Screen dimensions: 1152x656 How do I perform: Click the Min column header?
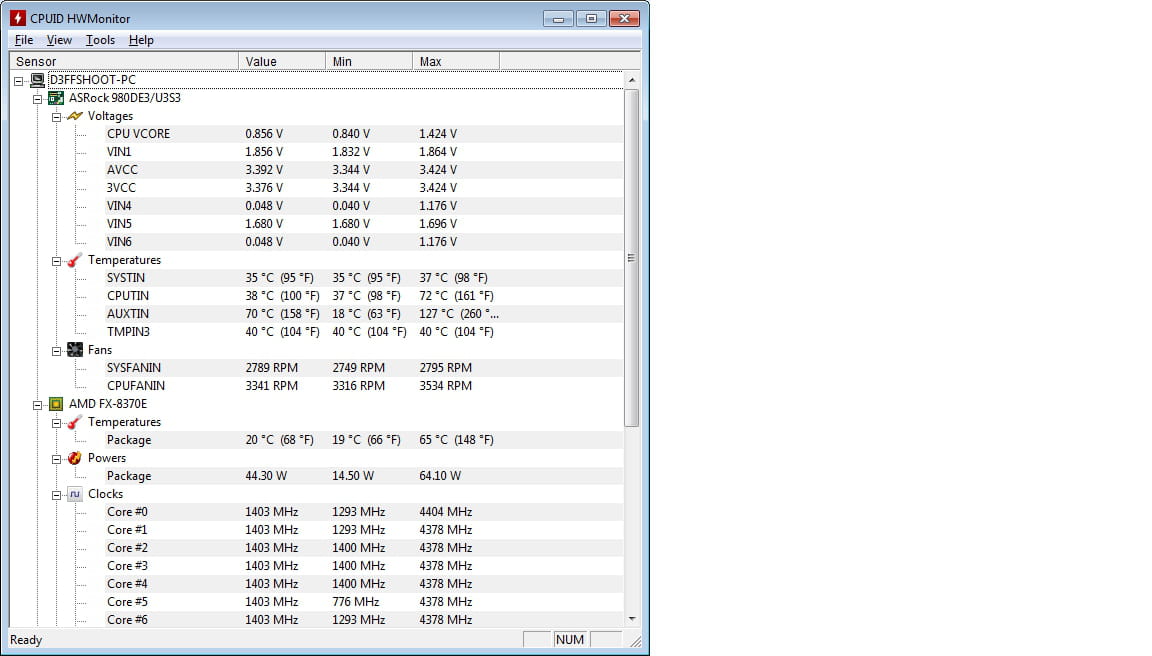click(x=369, y=62)
